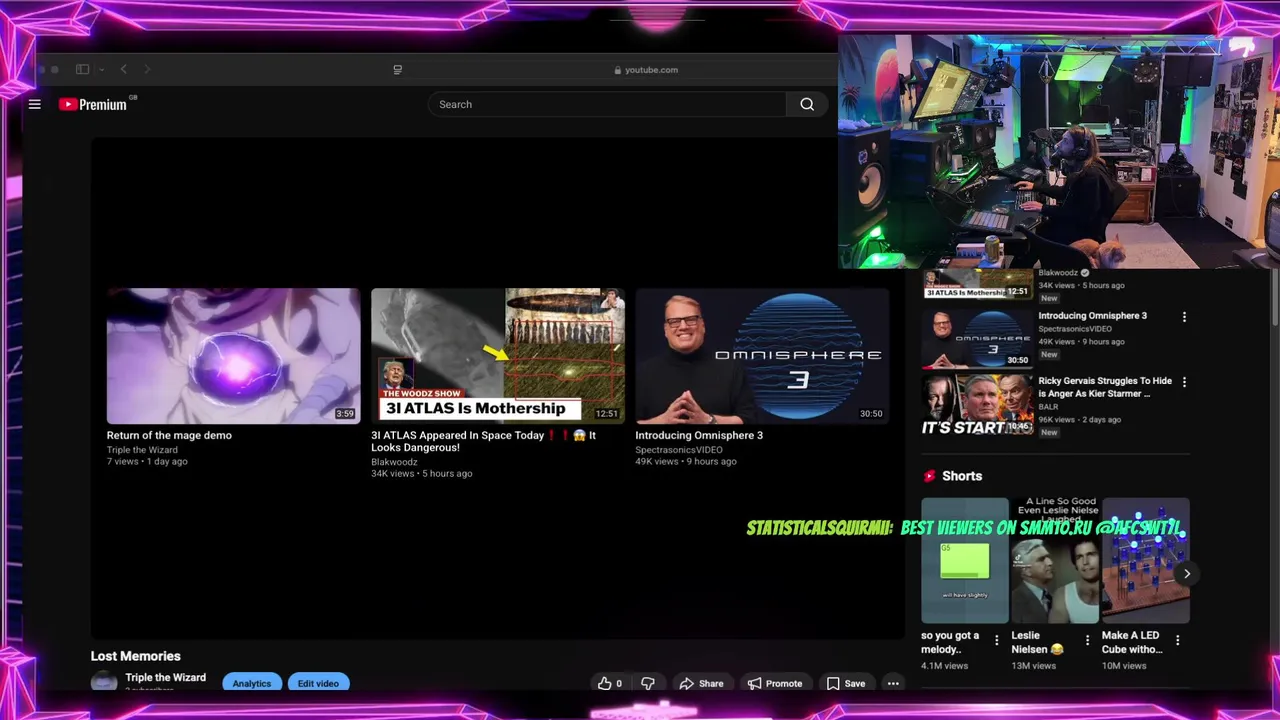Image resolution: width=1280 pixels, height=720 pixels.
Task: Open options for Make A LED Cube short
Action: pyautogui.click(x=1177, y=640)
